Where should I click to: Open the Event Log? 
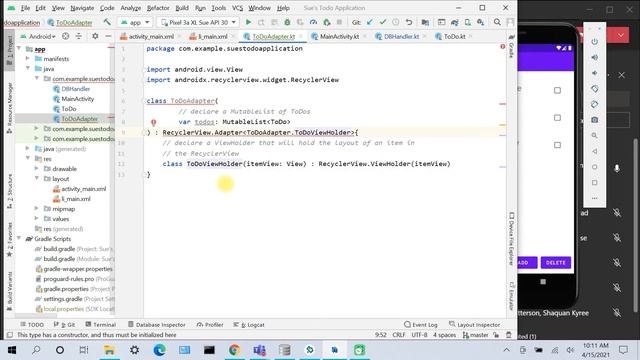point(420,324)
